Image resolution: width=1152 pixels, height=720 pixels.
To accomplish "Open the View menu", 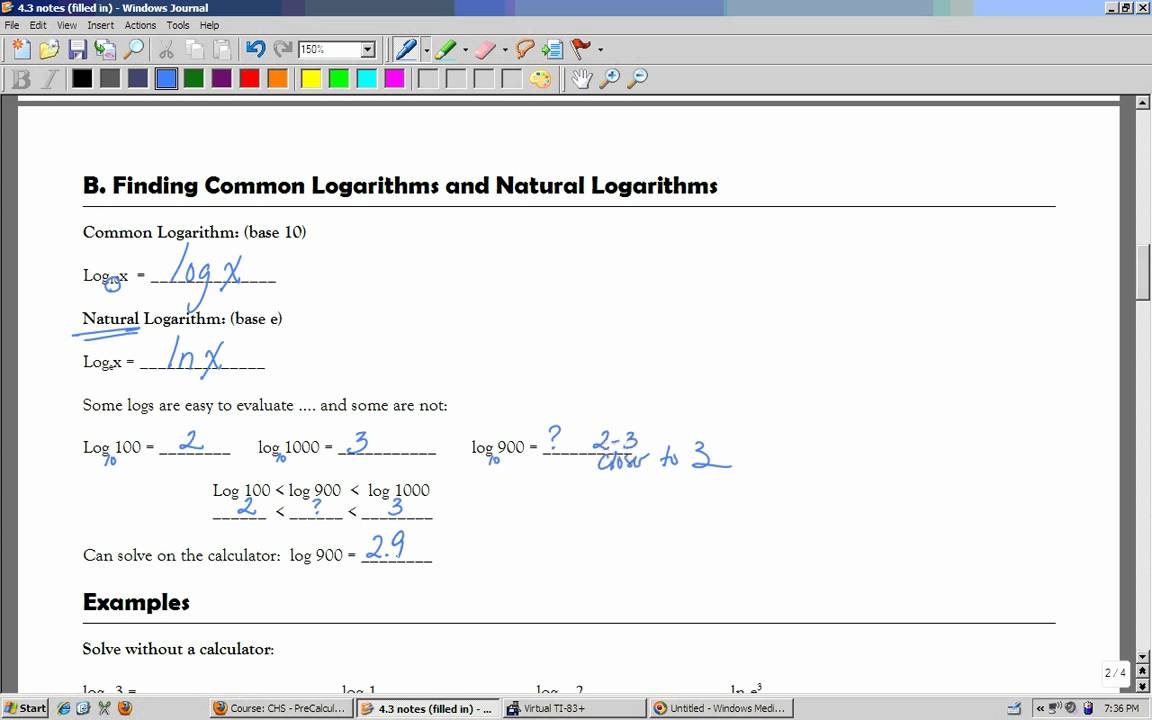I will 67,25.
